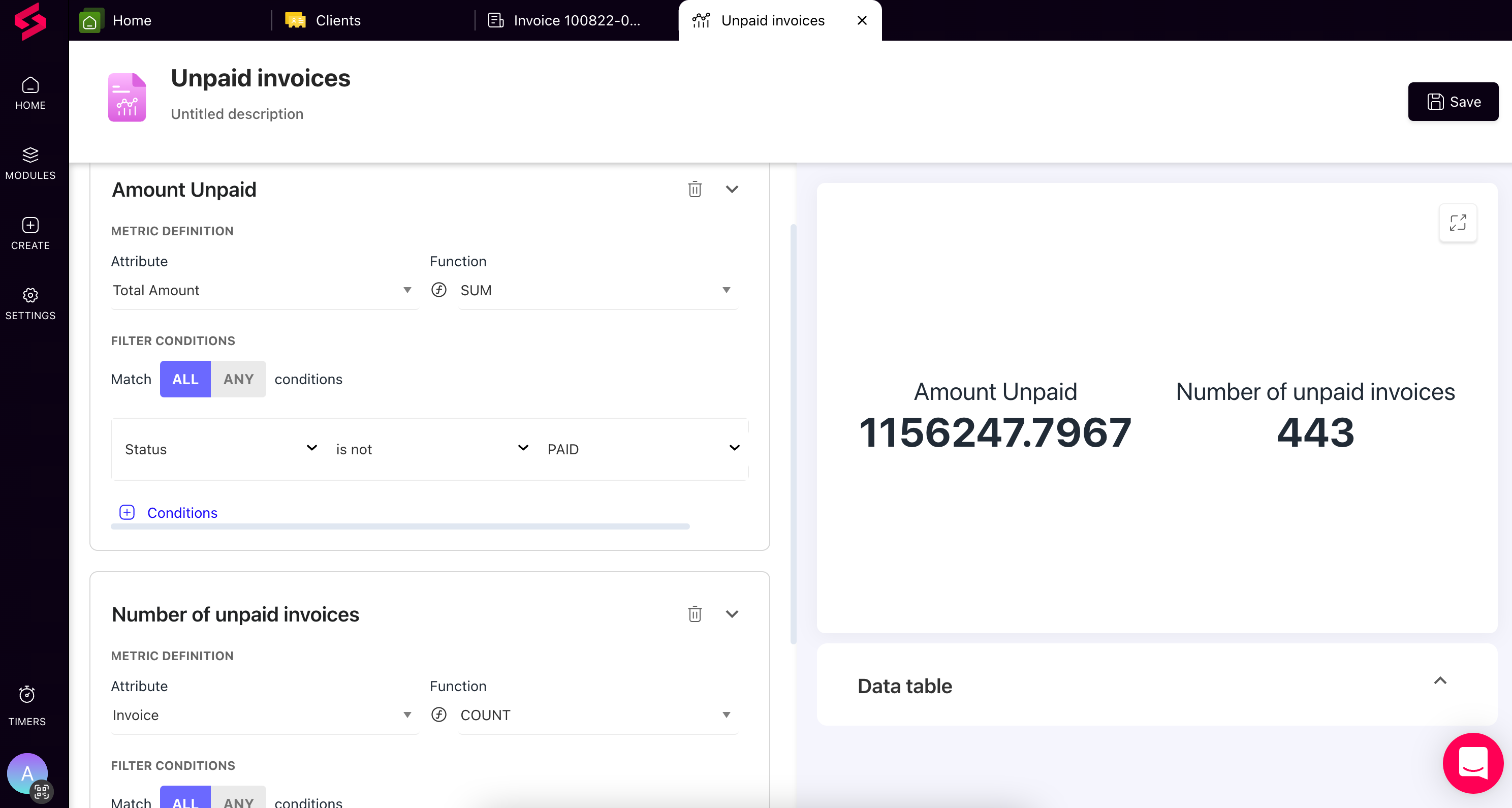Click the app logo in the sidebar

(x=30, y=21)
